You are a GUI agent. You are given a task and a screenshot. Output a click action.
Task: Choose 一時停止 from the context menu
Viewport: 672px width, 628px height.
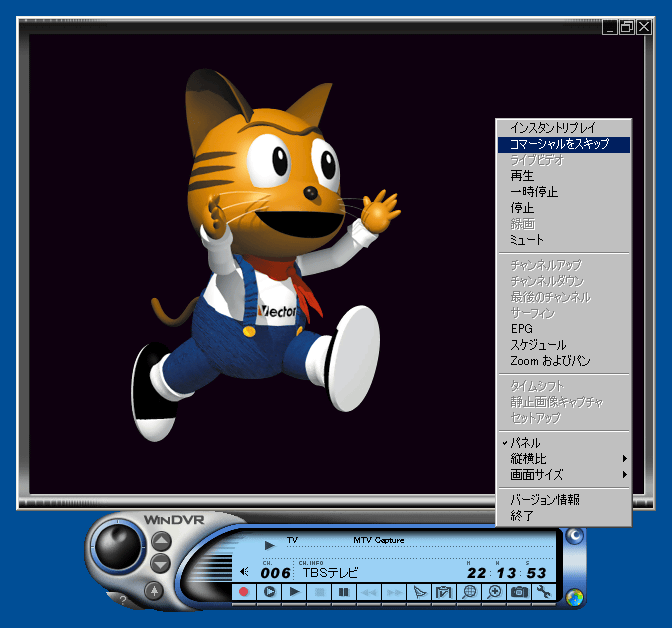564,192
